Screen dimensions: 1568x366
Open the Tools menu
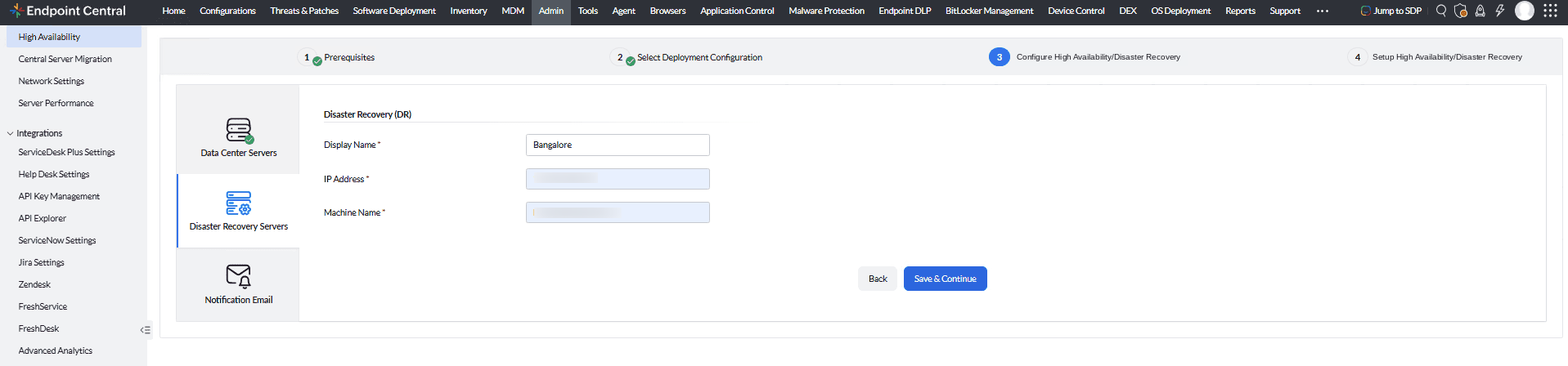588,11
